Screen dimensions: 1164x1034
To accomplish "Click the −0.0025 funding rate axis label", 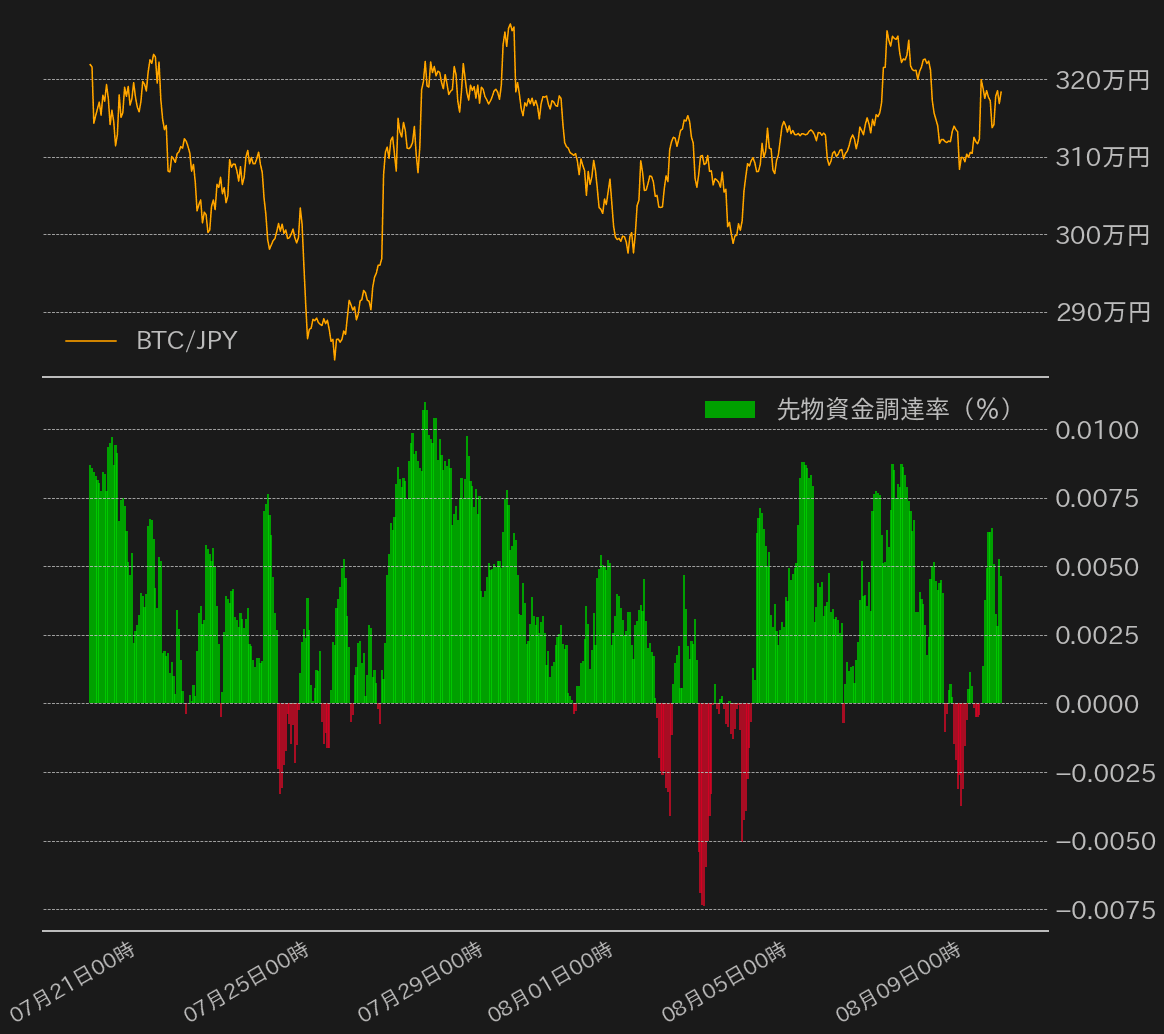I will pyautogui.click(x=1105, y=774).
